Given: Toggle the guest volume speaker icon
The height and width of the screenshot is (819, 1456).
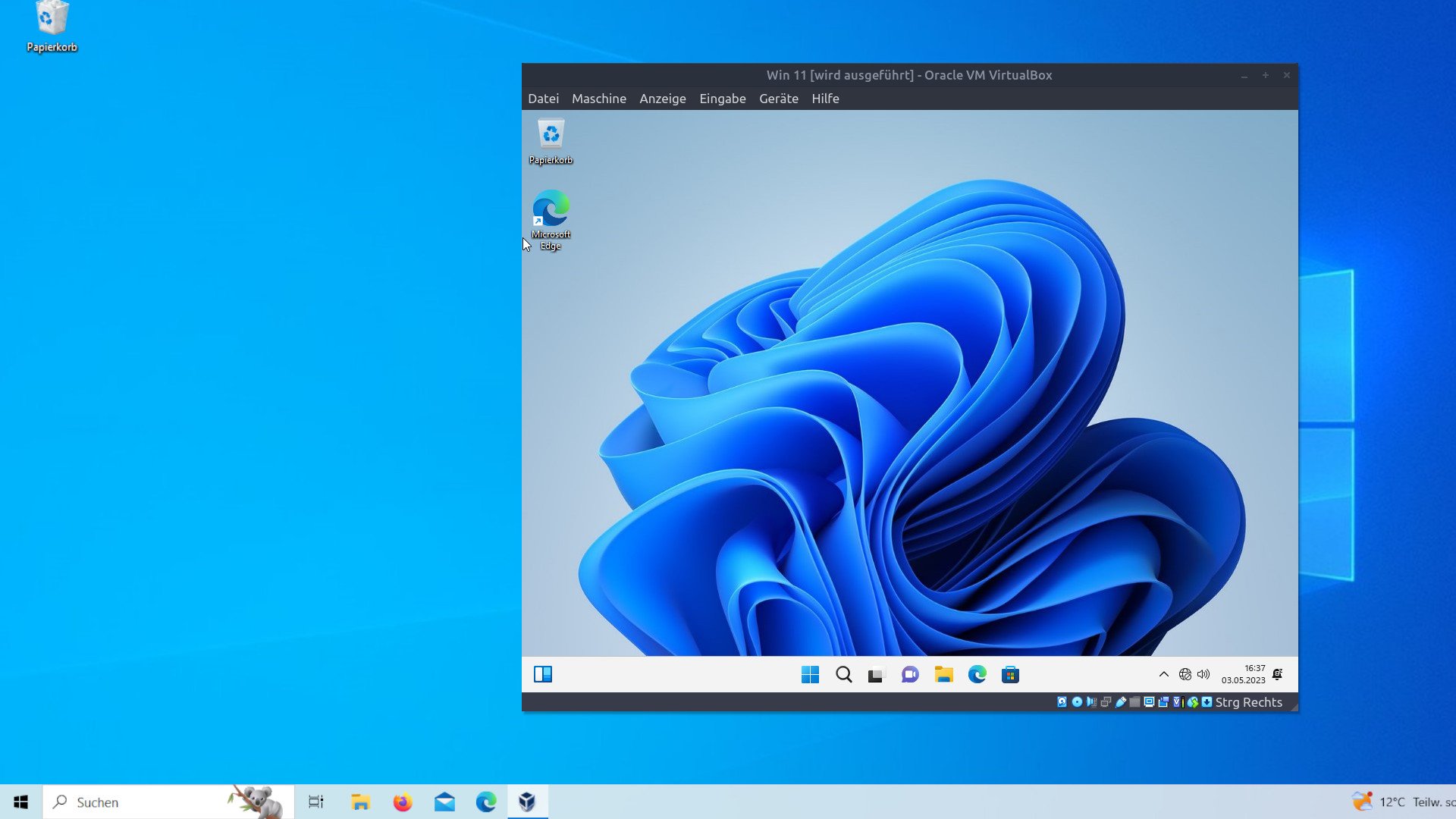Looking at the screenshot, I should pyautogui.click(x=1203, y=675).
